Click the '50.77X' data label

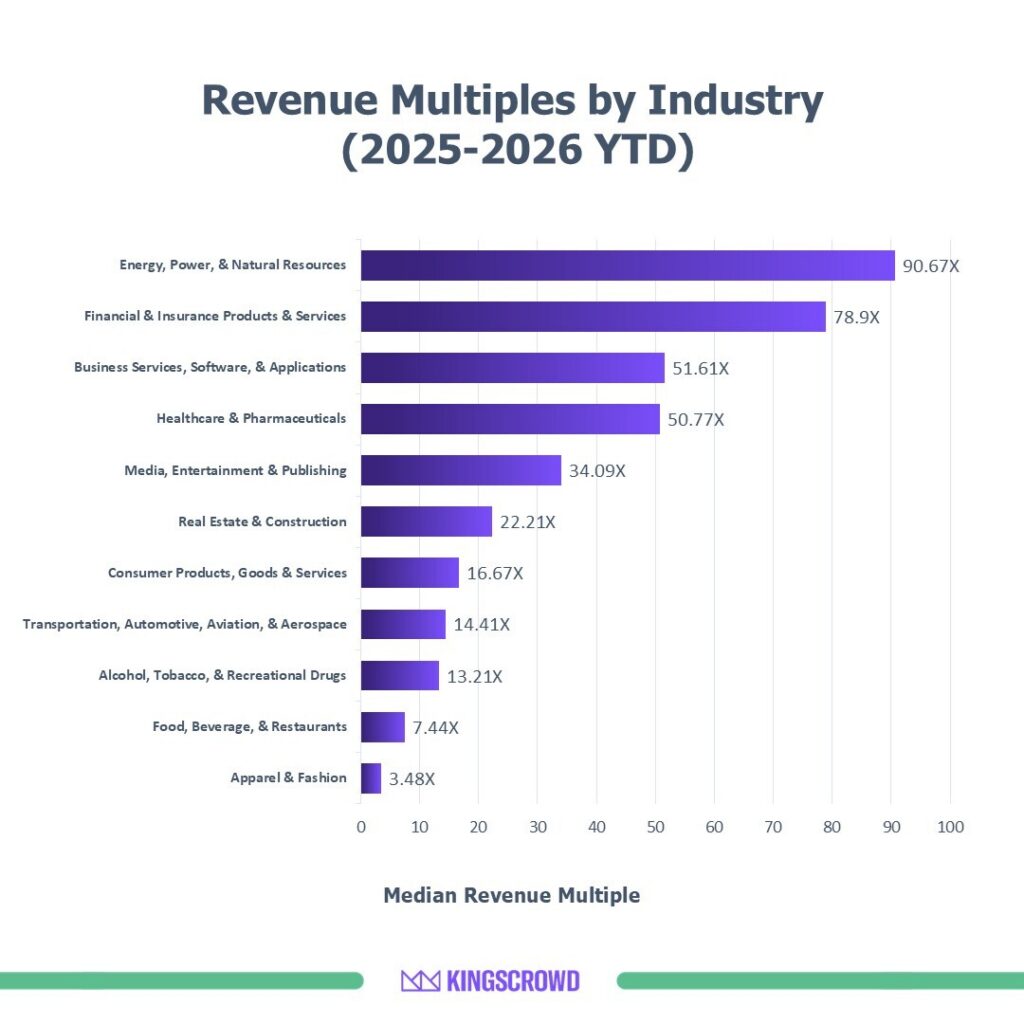point(696,419)
